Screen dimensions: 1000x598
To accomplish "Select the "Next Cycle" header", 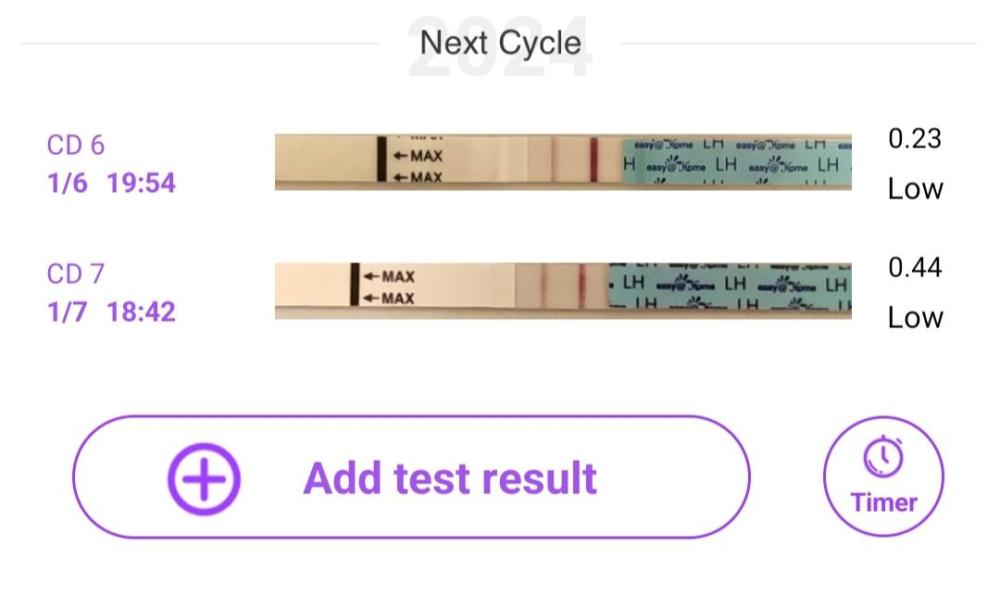I will [x=500, y=43].
